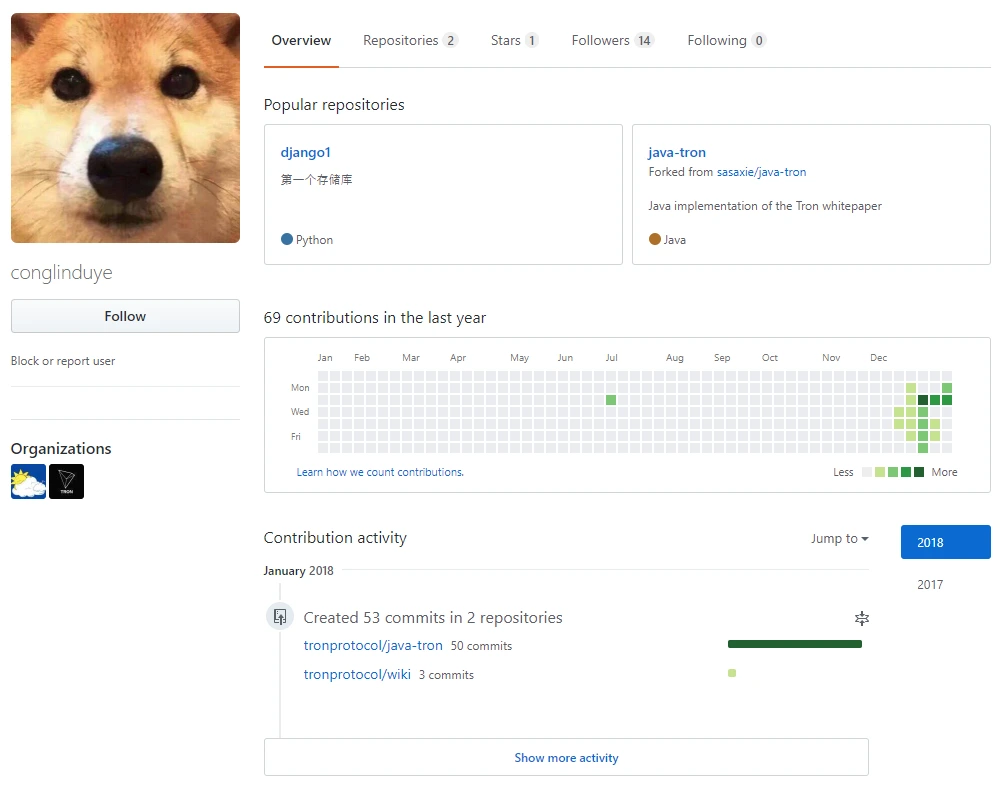Screen dimensions: 1001x790
Task: Click the 第一个存储库 repository description
Action: (x=316, y=179)
